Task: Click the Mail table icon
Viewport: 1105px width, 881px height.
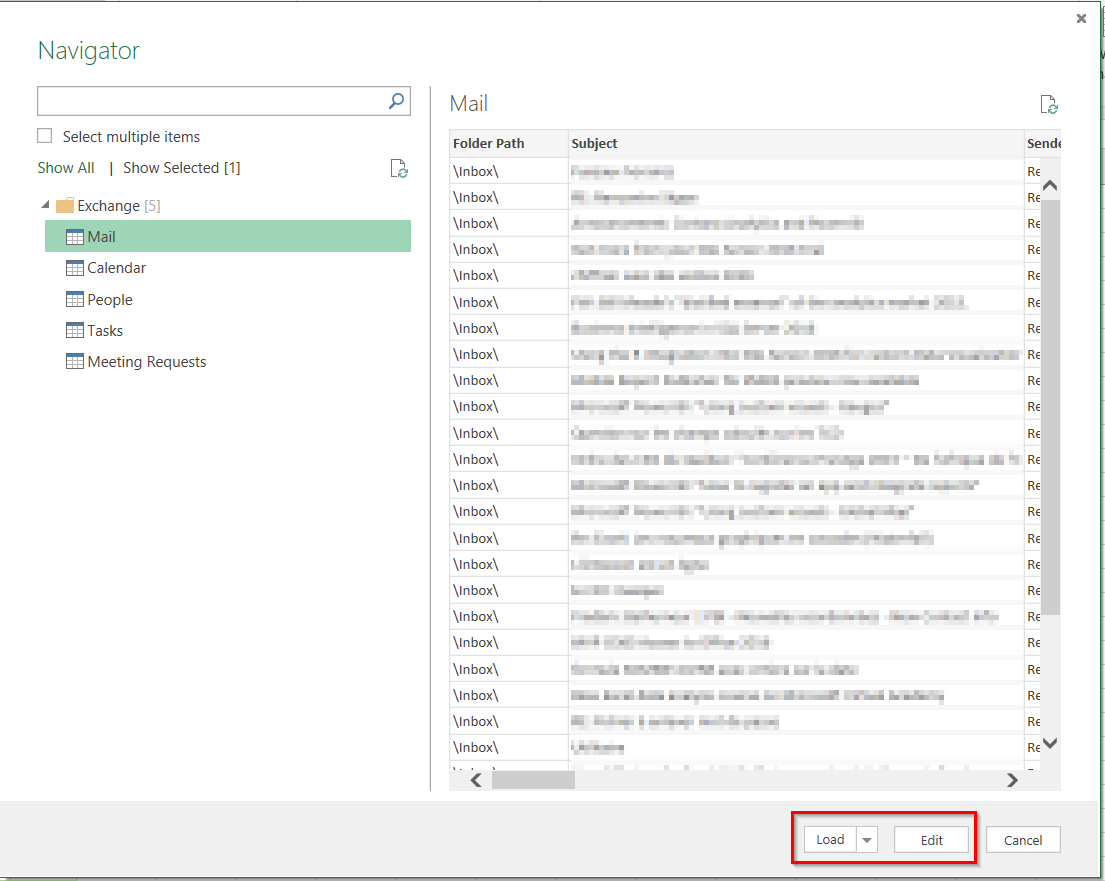Action: pyautogui.click(x=75, y=237)
